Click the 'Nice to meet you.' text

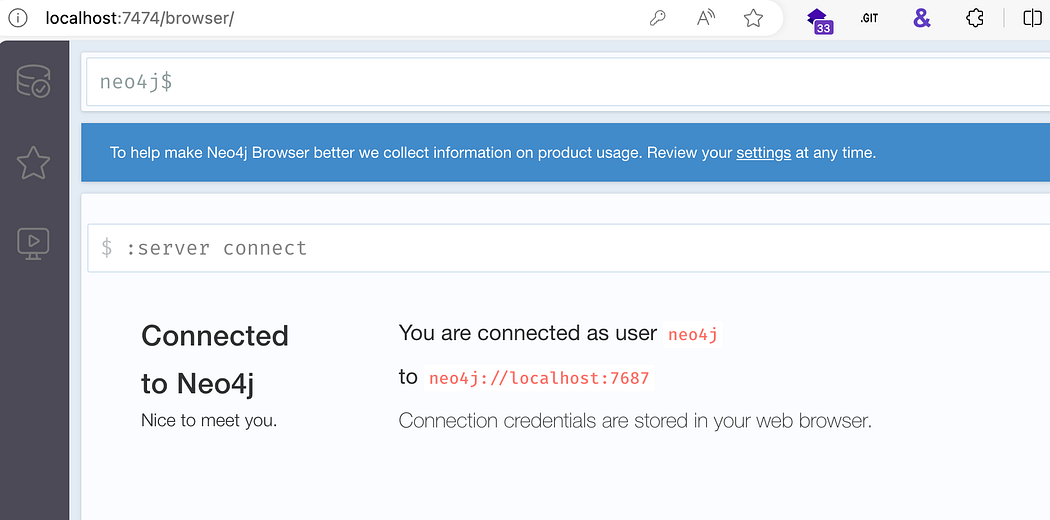coord(209,421)
